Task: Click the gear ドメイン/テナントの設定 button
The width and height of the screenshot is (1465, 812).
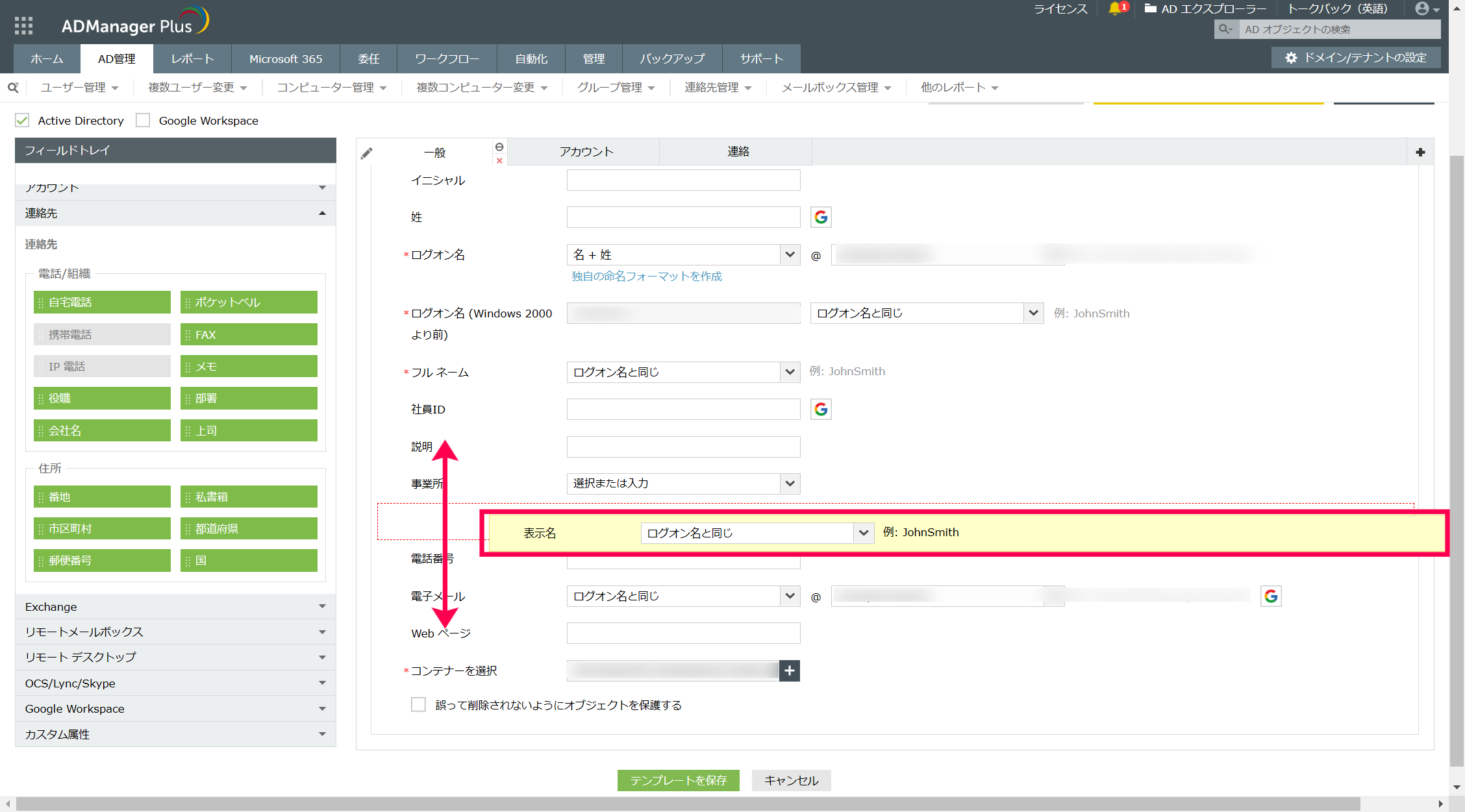Action: (x=1356, y=58)
